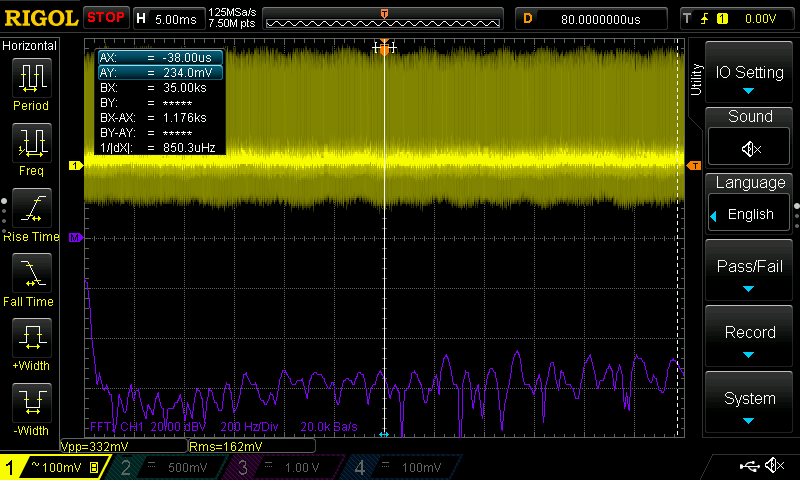Click the 5.00ms horizontal timebase field
Viewport: 800px width, 480px height.
tap(176, 18)
